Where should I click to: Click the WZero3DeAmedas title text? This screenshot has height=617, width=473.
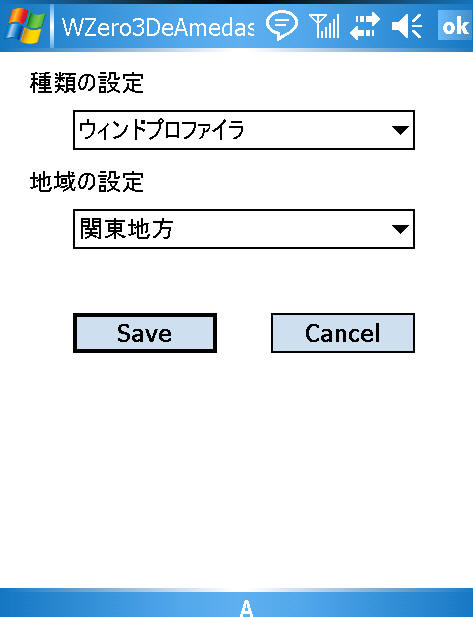point(158,27)
